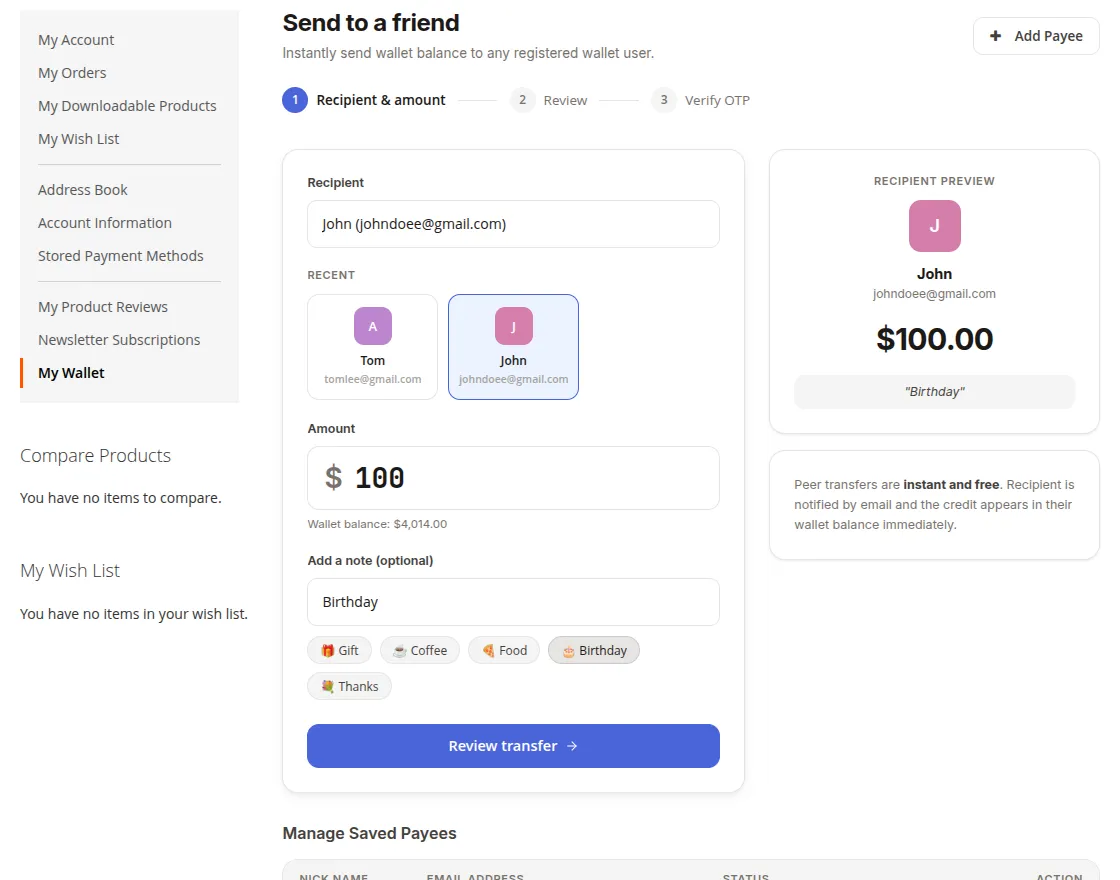Click the bouquet emoji on Thanks
Viewport: 1120px width, 880px height.
coord(327,686)
